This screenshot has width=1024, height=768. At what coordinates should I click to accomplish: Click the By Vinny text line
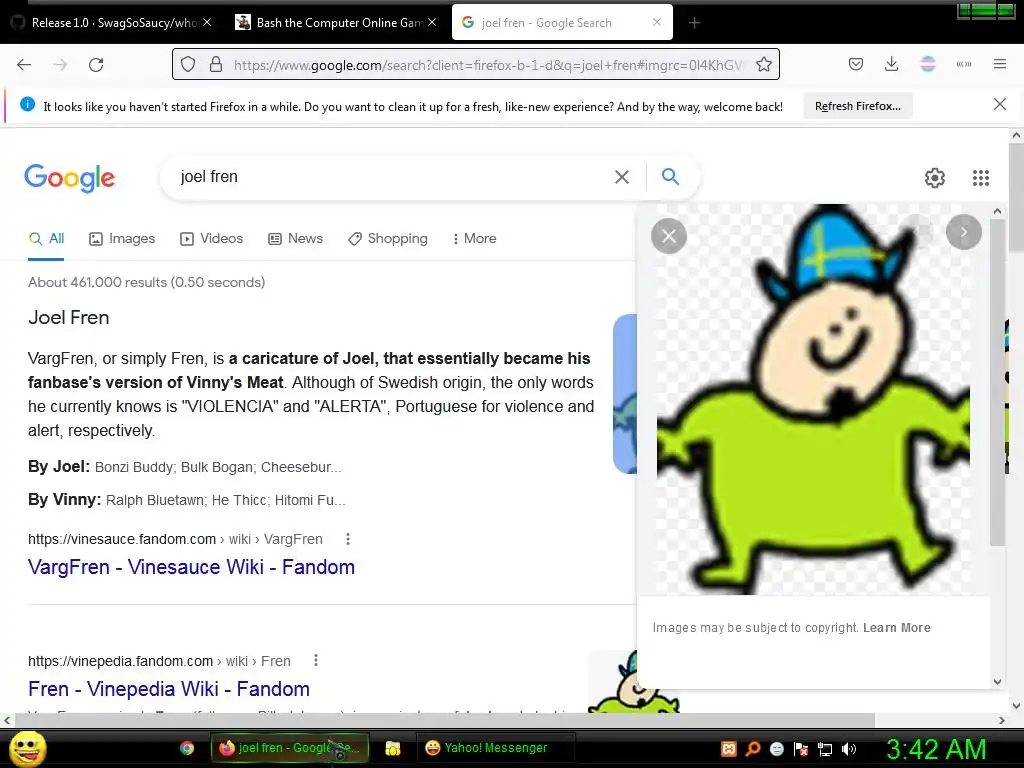tap(187, 500)
